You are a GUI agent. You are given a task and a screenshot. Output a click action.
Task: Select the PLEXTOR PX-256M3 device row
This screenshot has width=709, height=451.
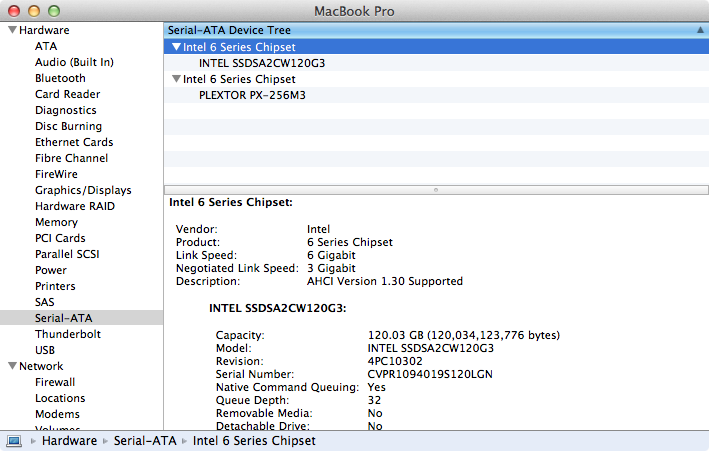click(436, 95)
